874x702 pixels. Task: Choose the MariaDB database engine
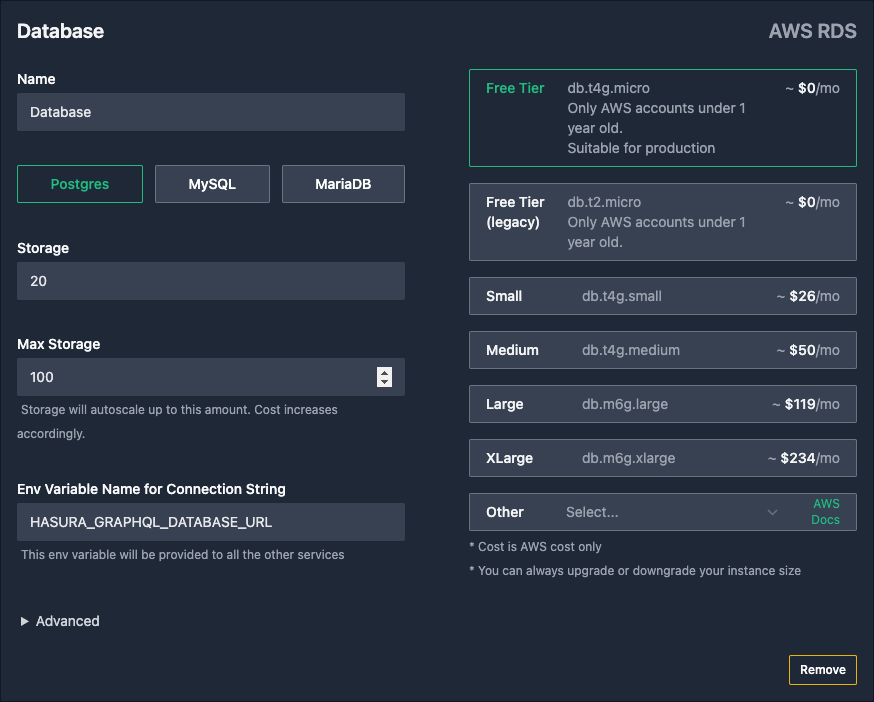(x=343, y=184)
